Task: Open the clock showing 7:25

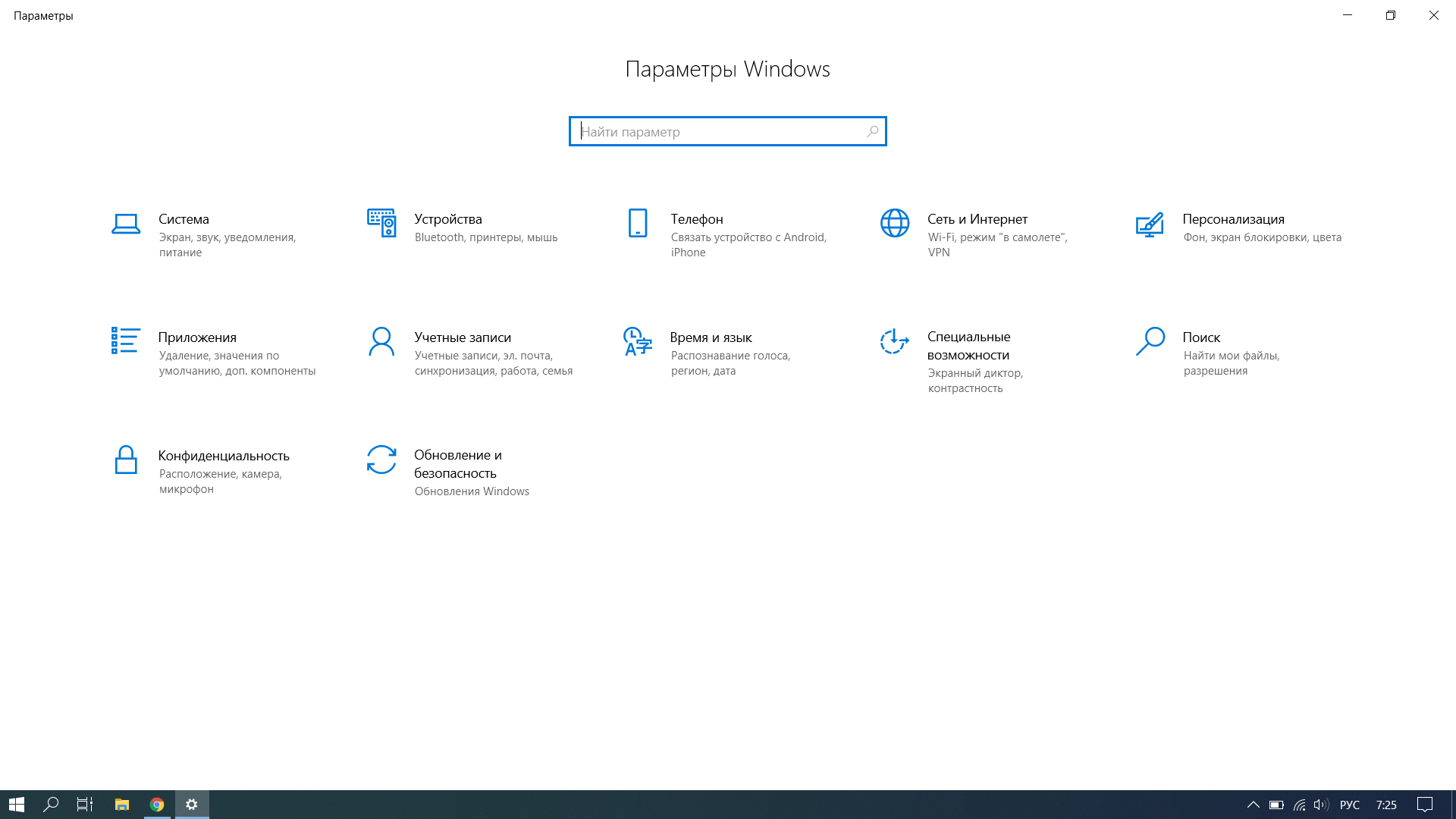Action: tap(1386, 805)
